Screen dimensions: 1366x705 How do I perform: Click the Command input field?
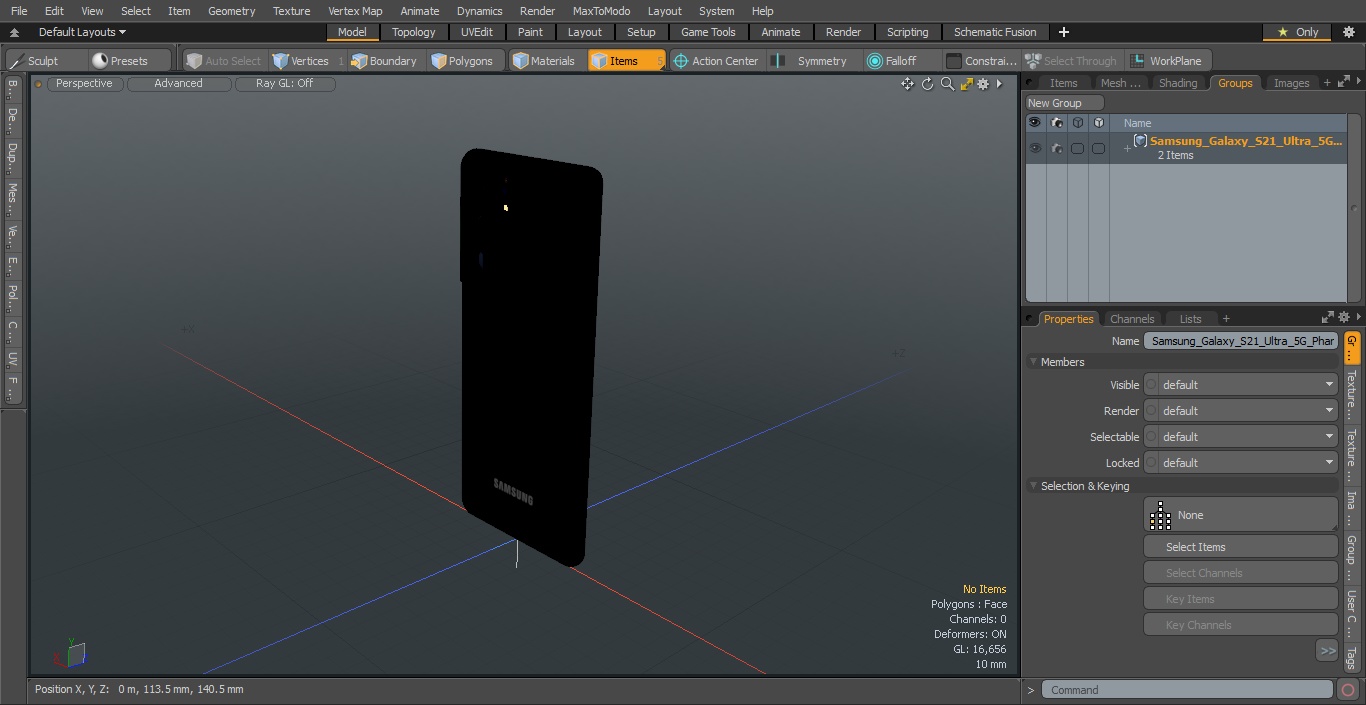coord(1187,690)
